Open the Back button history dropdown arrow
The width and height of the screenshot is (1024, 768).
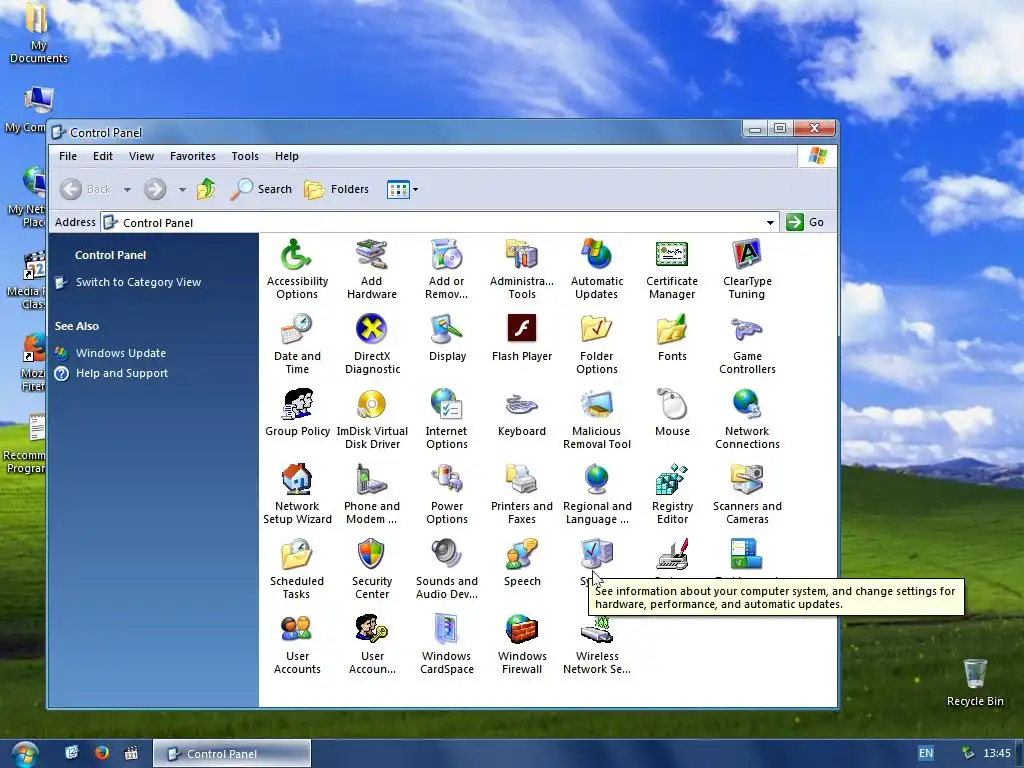tap(127, 189)
